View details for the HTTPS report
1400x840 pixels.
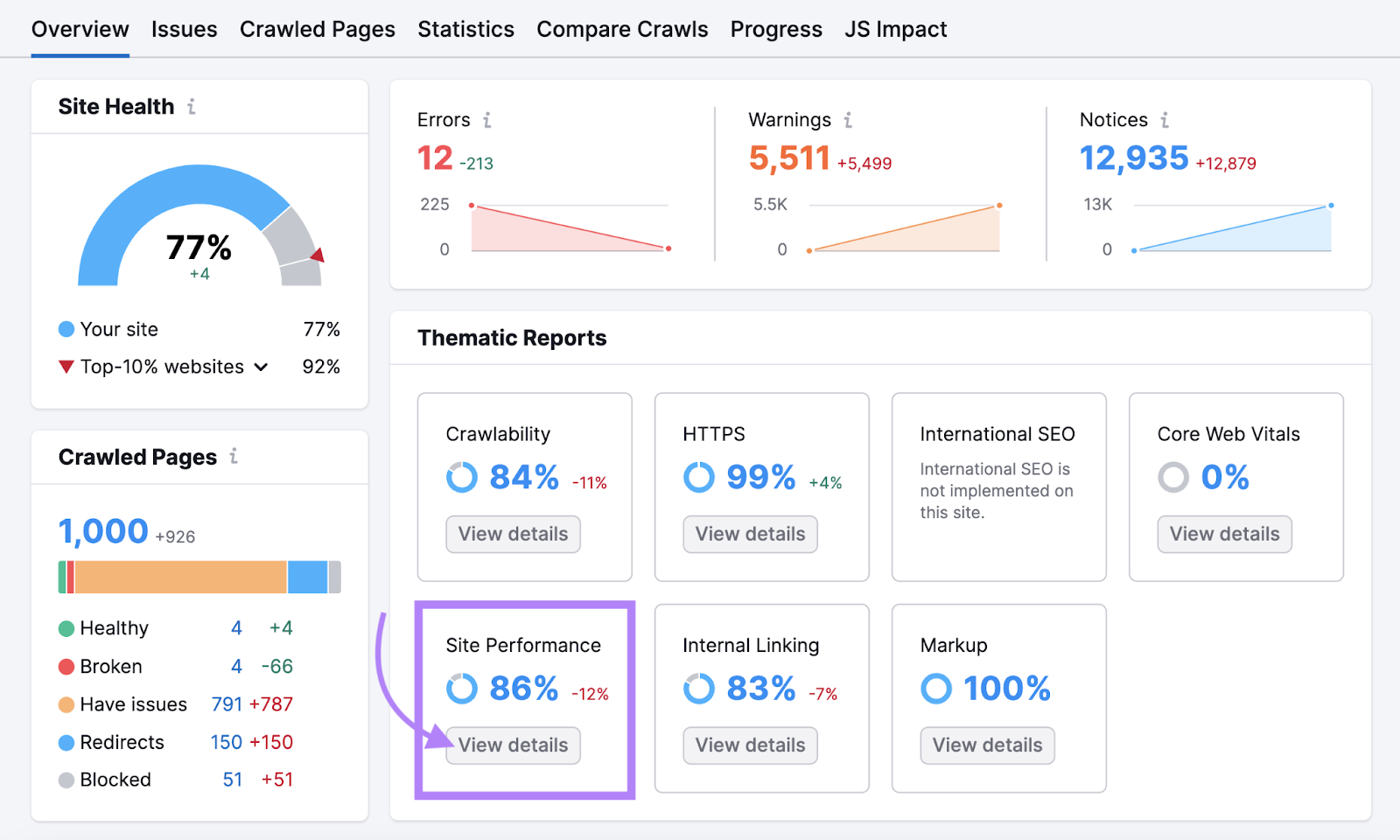[750, 534]
